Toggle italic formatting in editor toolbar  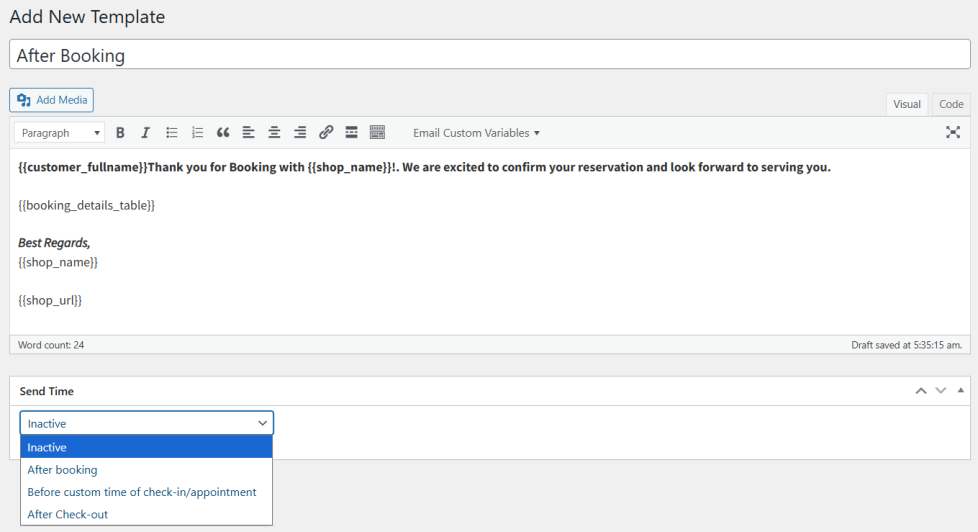click(145, 133)
